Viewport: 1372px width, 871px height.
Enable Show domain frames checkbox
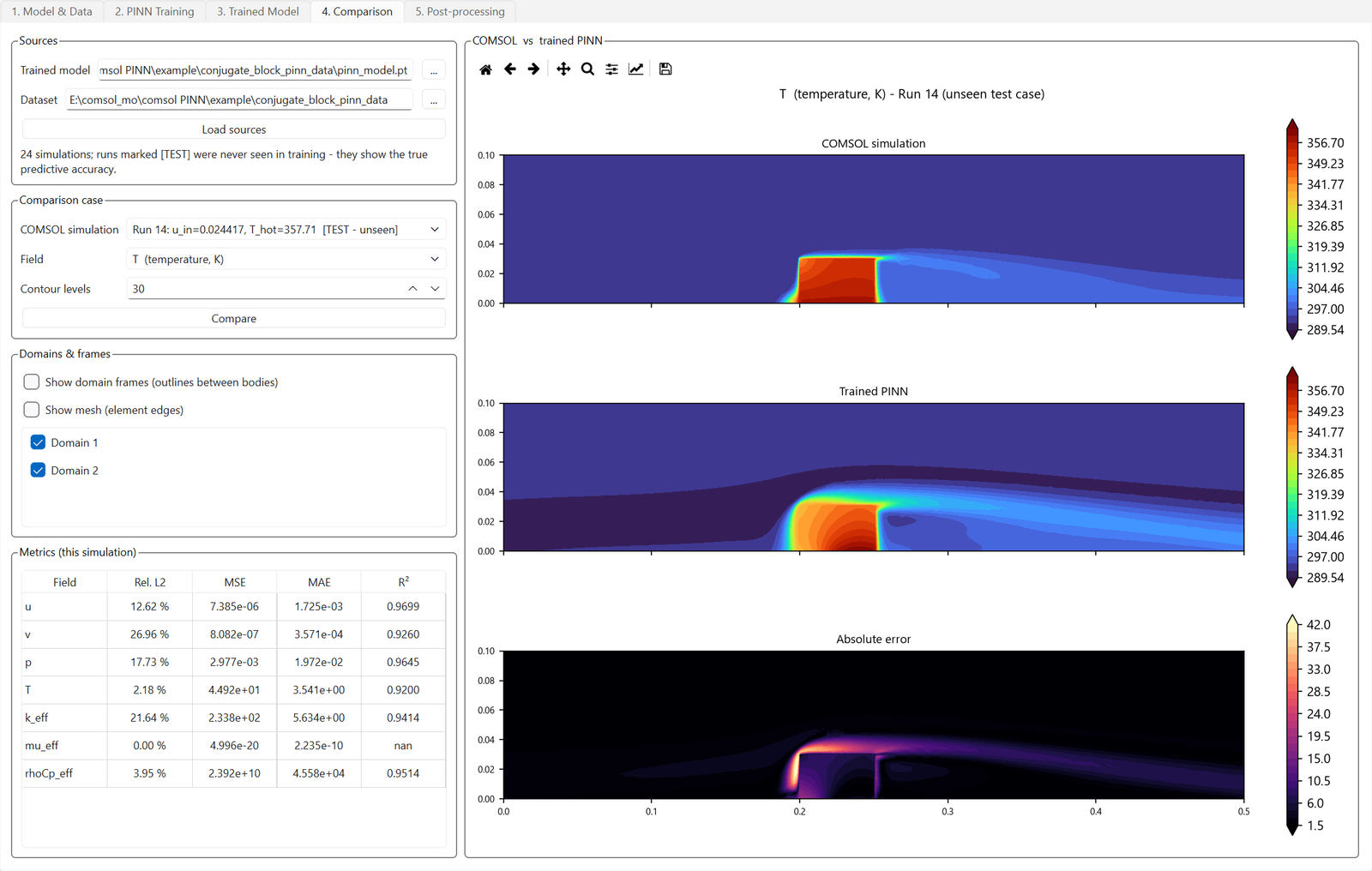click(x=32, y=381)
